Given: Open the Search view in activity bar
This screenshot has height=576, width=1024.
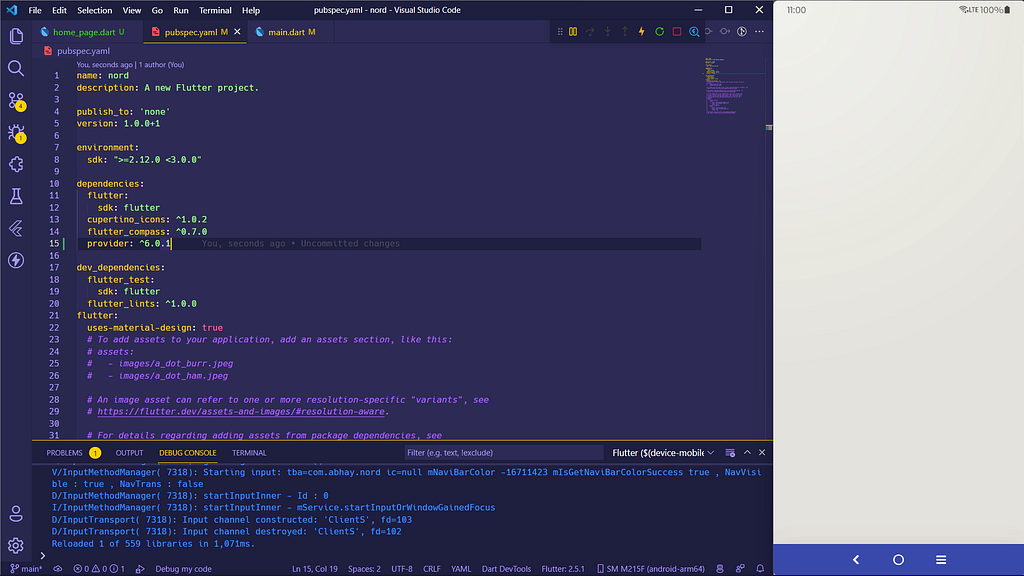Looking at the screenshot, I should [x=16, y=68].
